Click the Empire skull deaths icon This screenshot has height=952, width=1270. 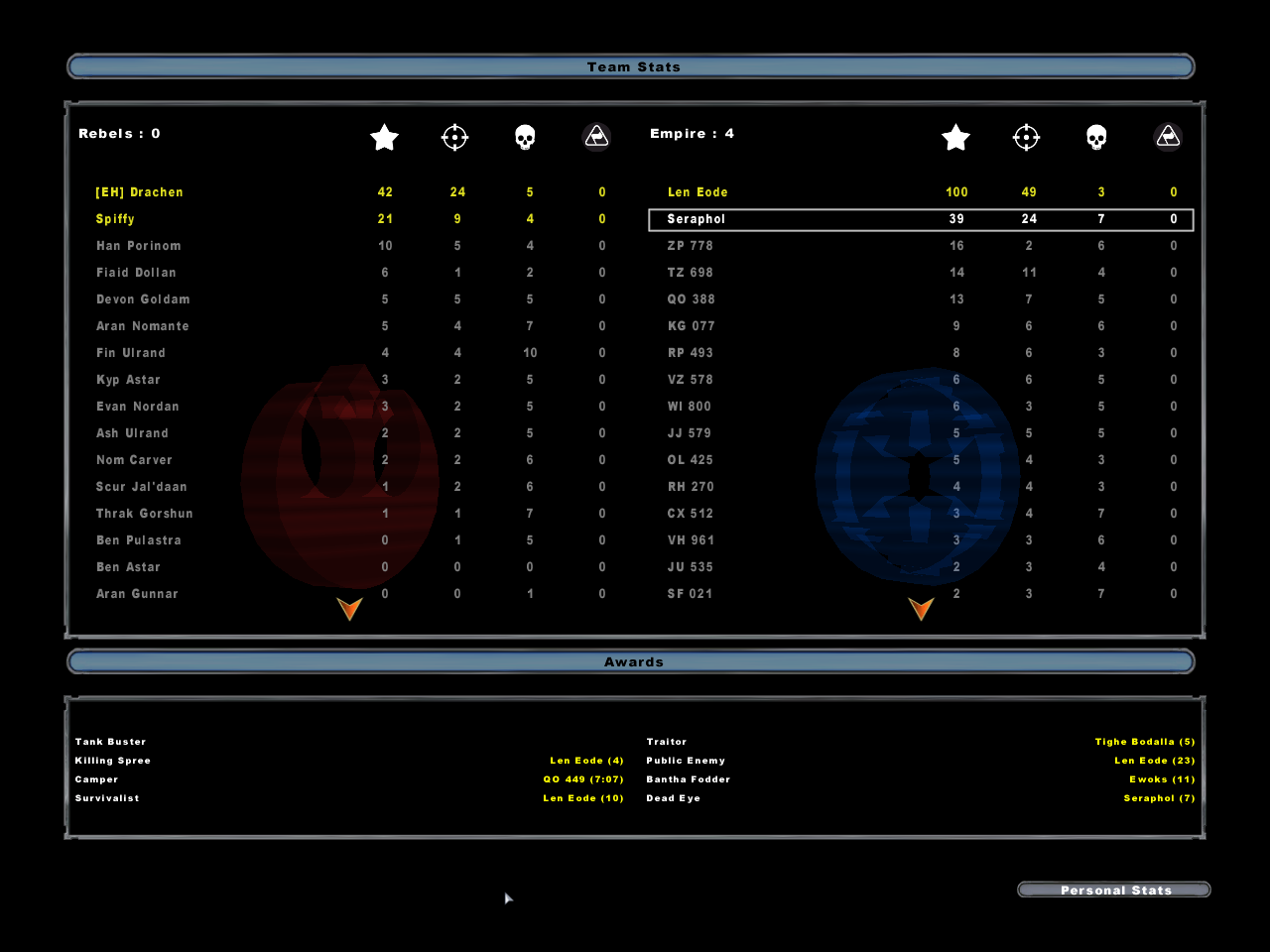pos(1096,137)
